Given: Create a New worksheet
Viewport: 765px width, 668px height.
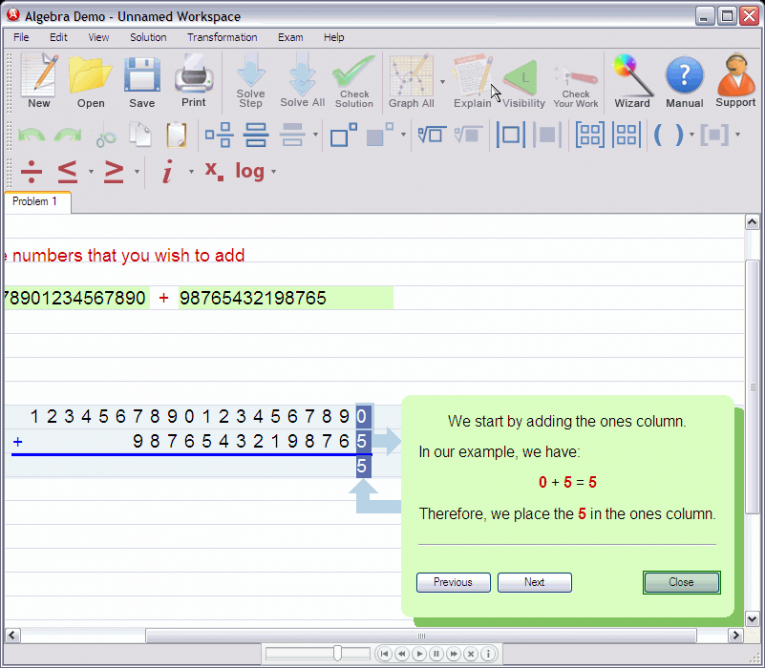Looking at the screenshot, I should coord(39,81).
